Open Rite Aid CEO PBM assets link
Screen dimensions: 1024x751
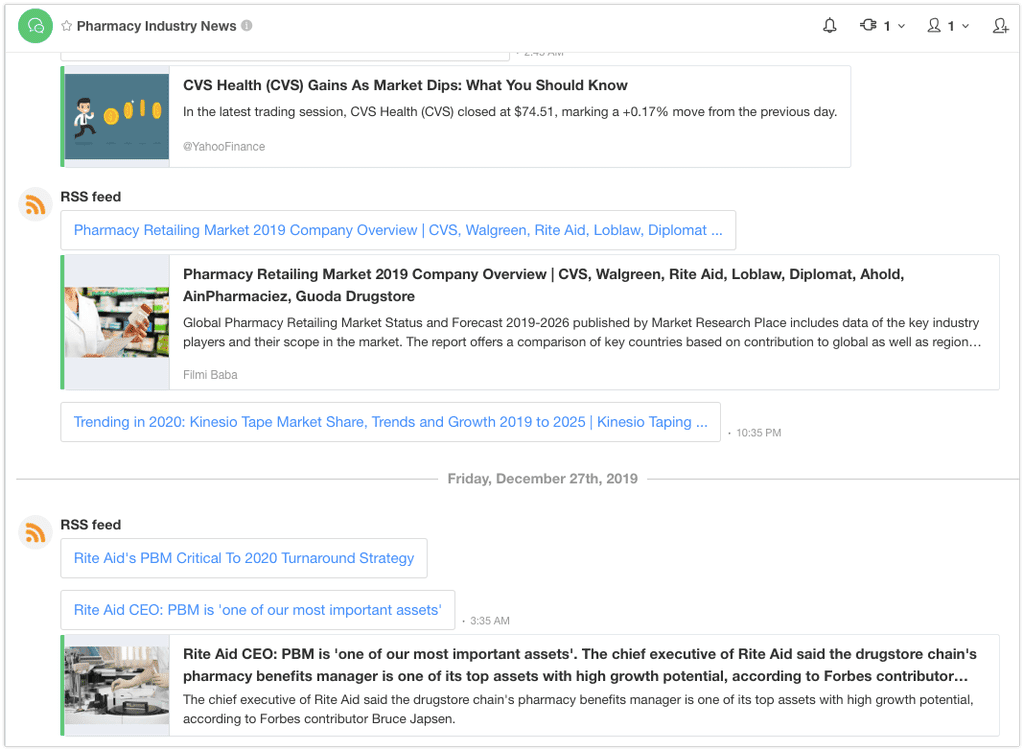click(257, 610)
